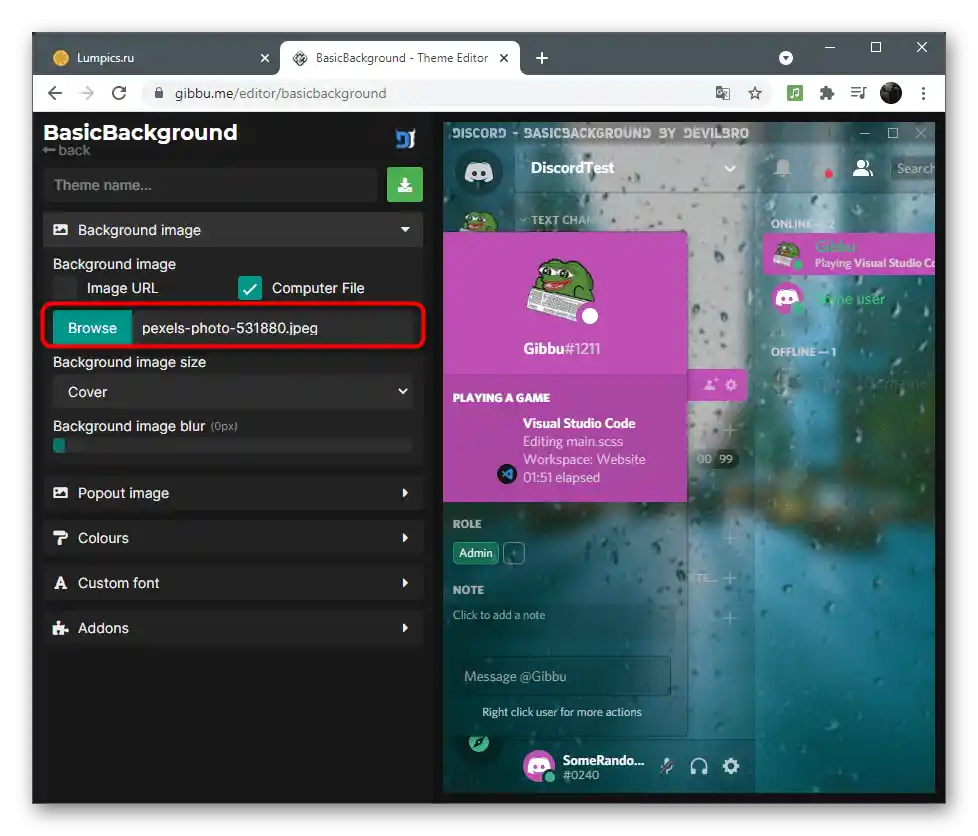Screen dimensions: 978x836
Task: Click 'Visual Studio Code' activity title
Action: point(579,423)
